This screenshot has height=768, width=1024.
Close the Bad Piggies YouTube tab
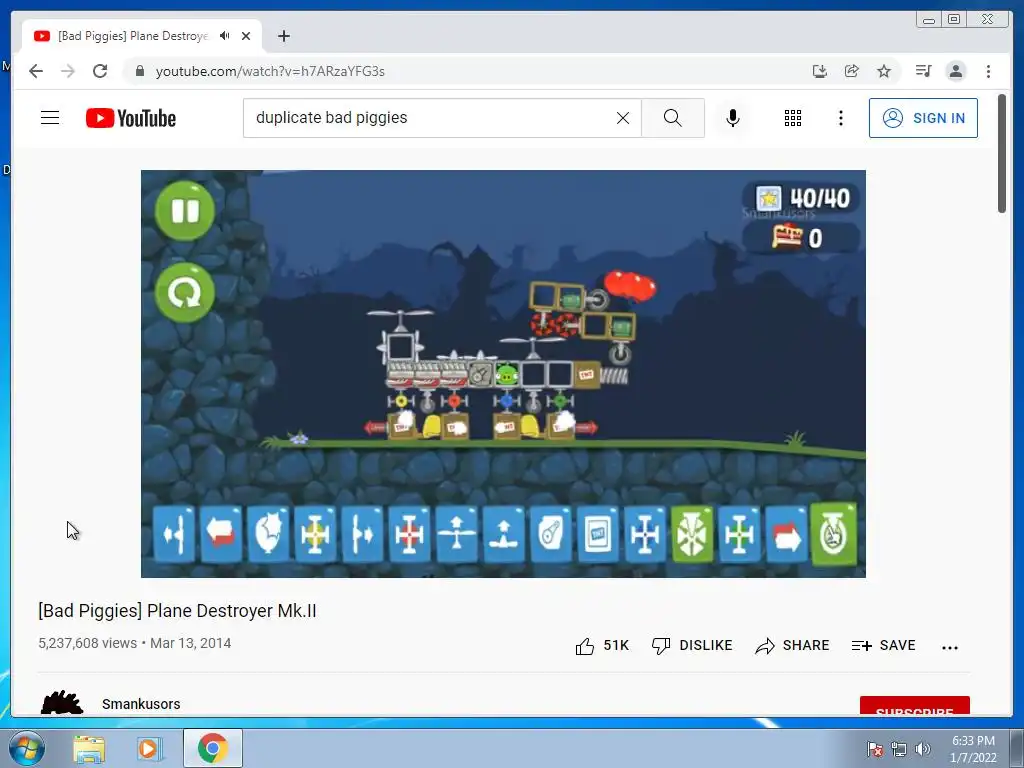(246, 36)
